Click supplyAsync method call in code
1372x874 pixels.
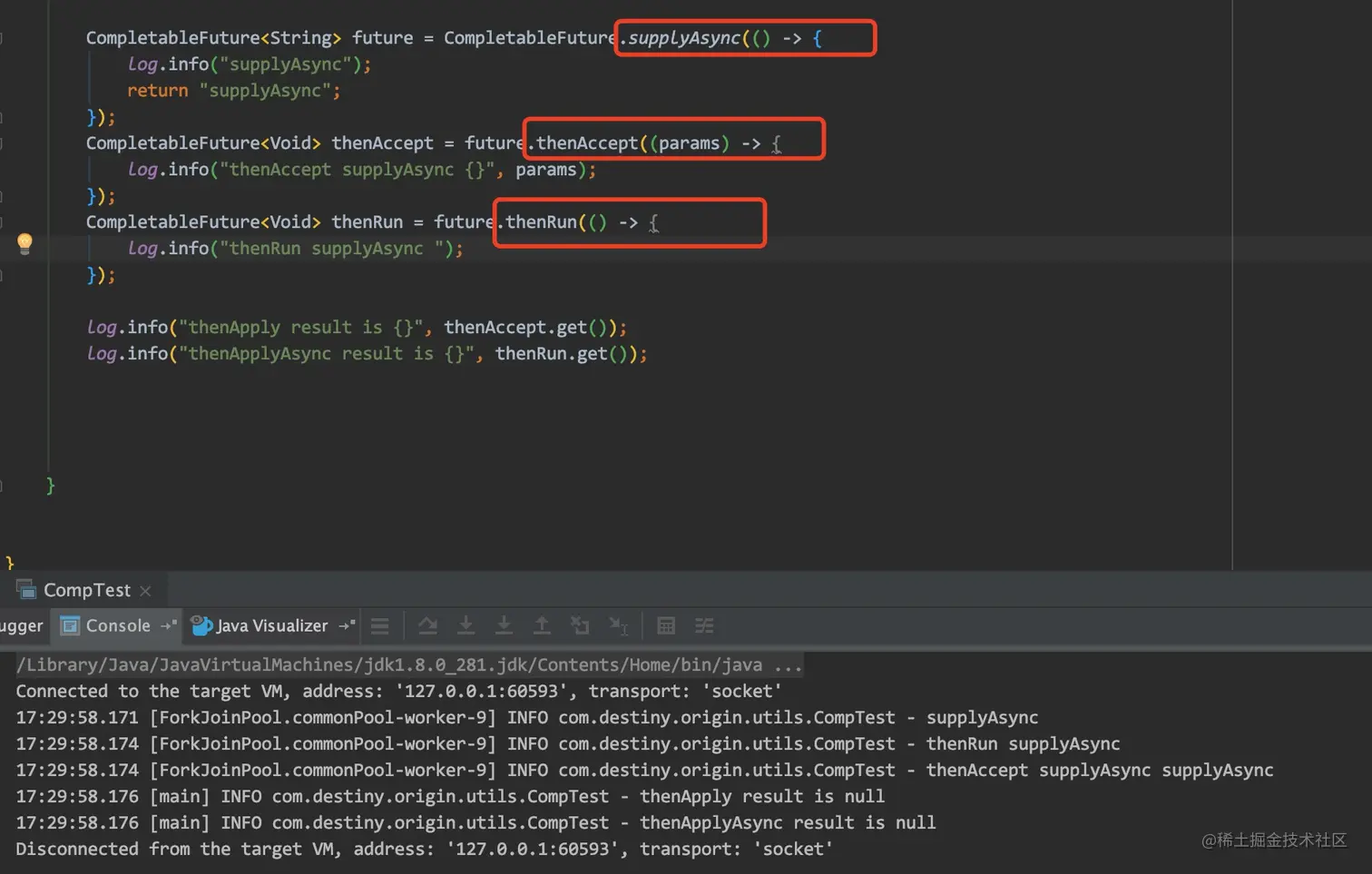click(x=683, y=38)
